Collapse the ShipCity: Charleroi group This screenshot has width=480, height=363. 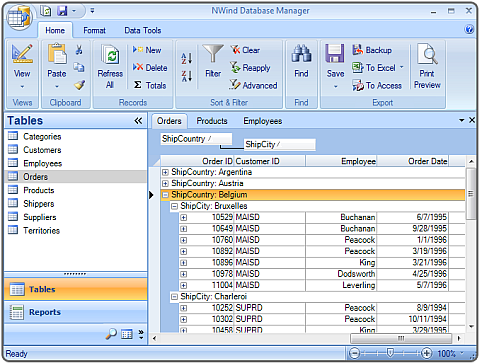coord(174,297)
